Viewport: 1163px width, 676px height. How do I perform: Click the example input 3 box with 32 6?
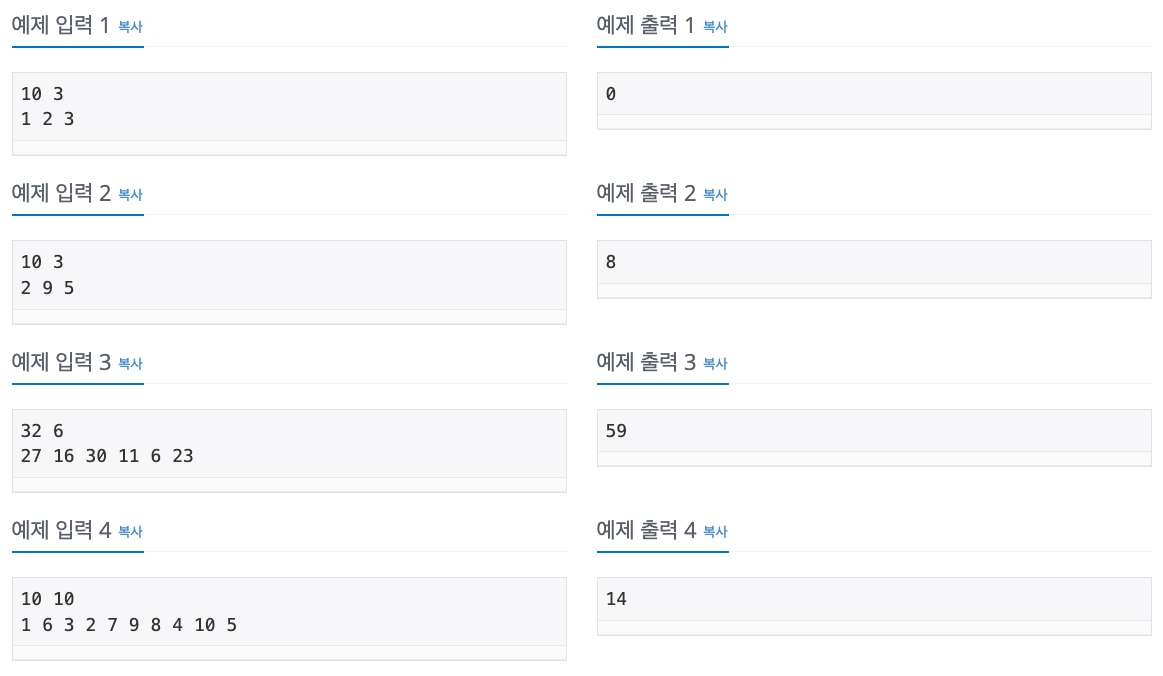pyautogui.click(x=289, y=450)
